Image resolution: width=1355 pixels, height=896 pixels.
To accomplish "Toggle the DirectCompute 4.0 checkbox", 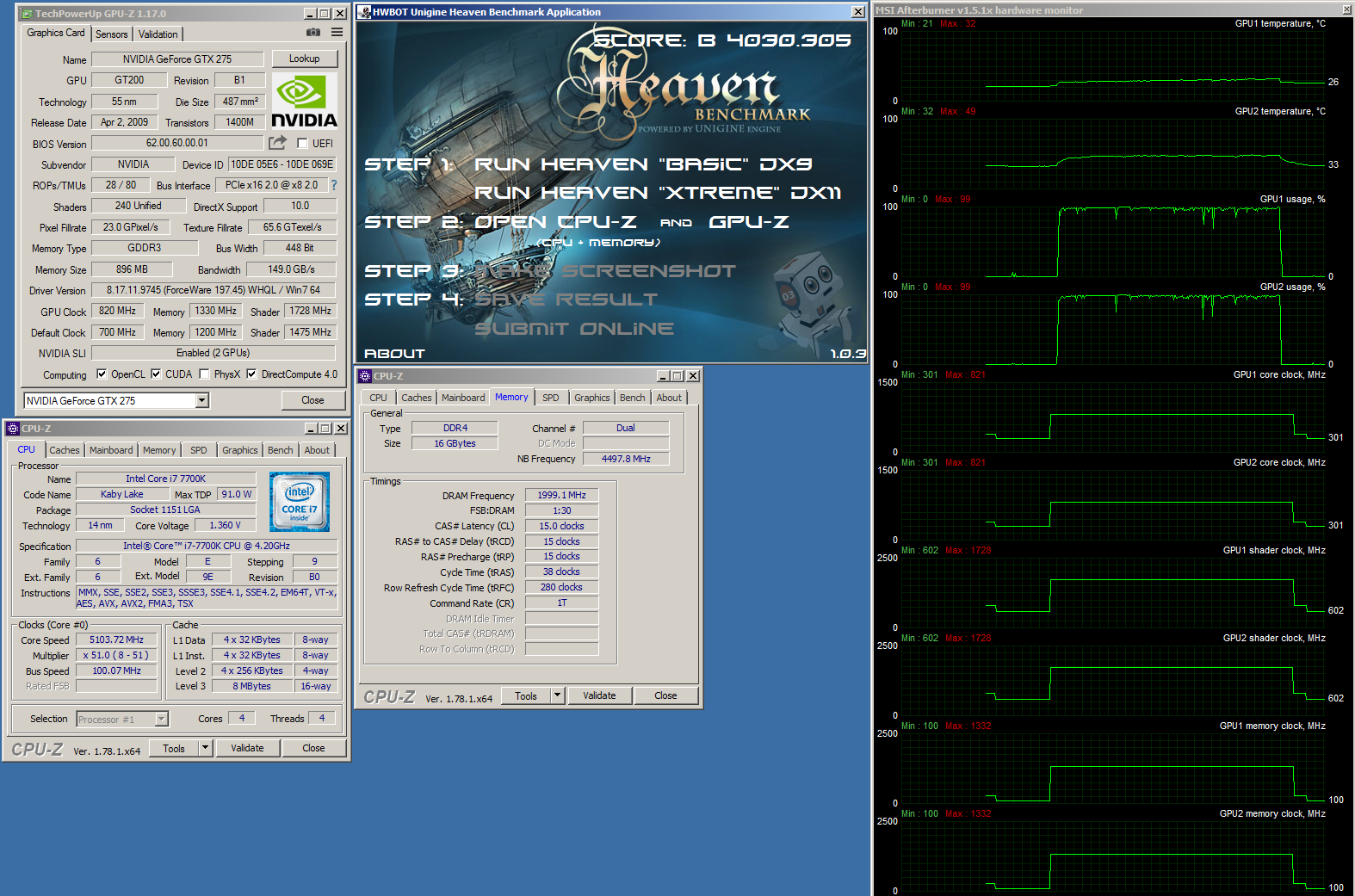I will click(x=251, y=374).
